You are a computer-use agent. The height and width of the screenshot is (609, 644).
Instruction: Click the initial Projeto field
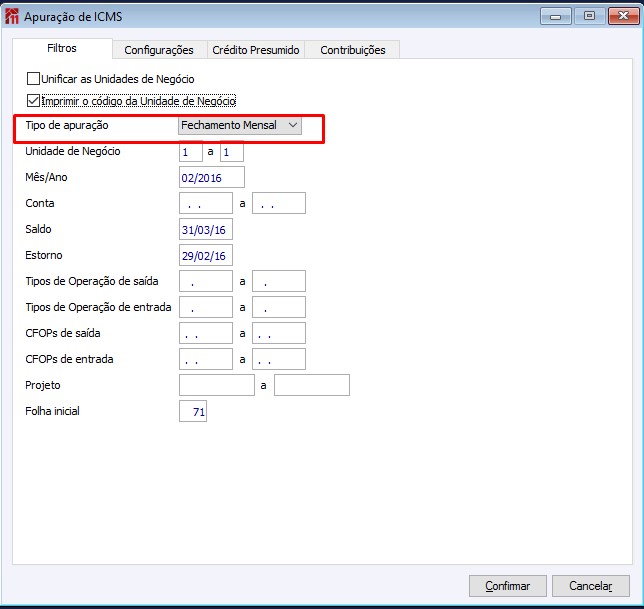click(x=217, y=385)
